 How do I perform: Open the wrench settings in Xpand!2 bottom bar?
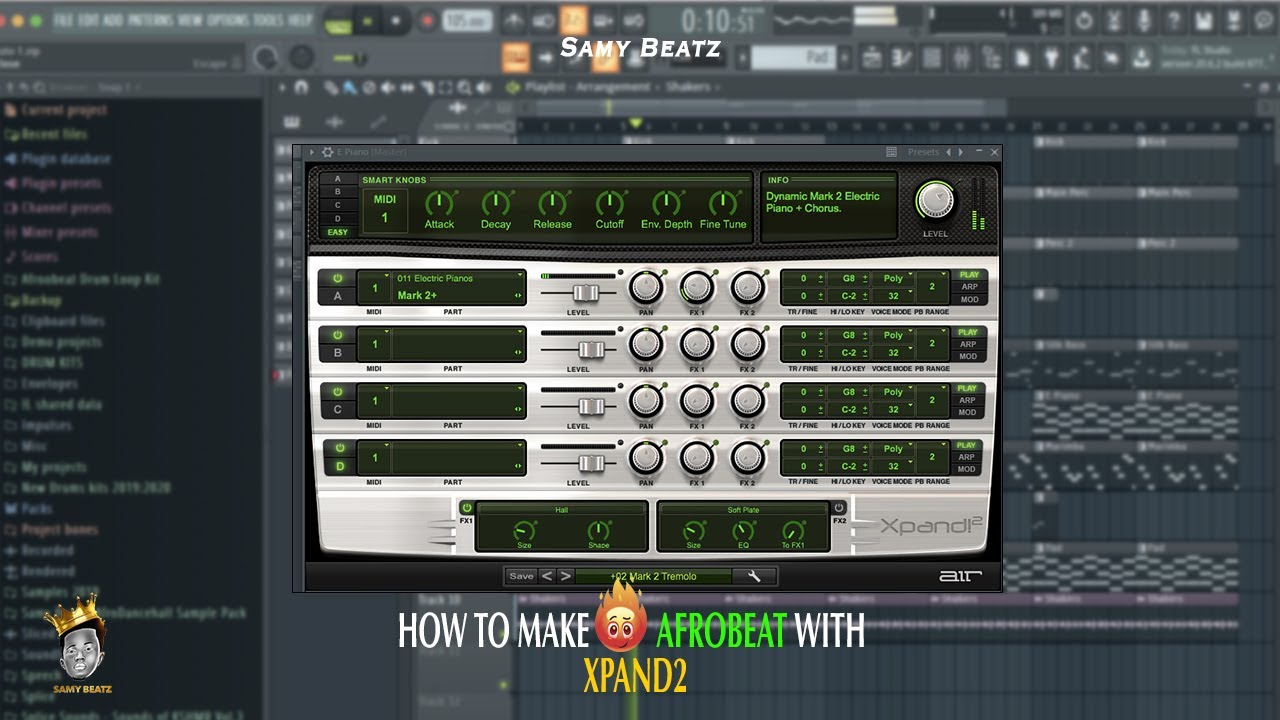(754, 576)
